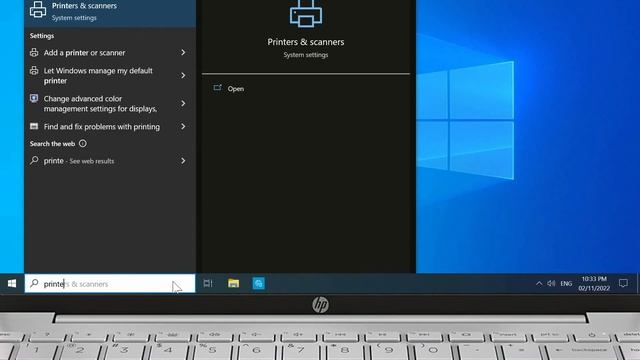Screen dimensions: 640x360
Task: Click the Settings section heading
Action: pyautogui.click(x=42, y=36)
